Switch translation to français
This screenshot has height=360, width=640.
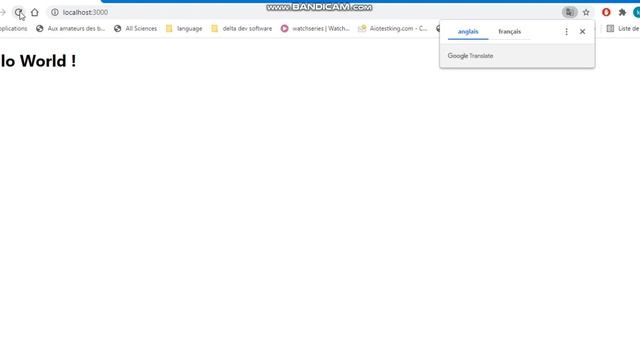click(x=509, y=31)
